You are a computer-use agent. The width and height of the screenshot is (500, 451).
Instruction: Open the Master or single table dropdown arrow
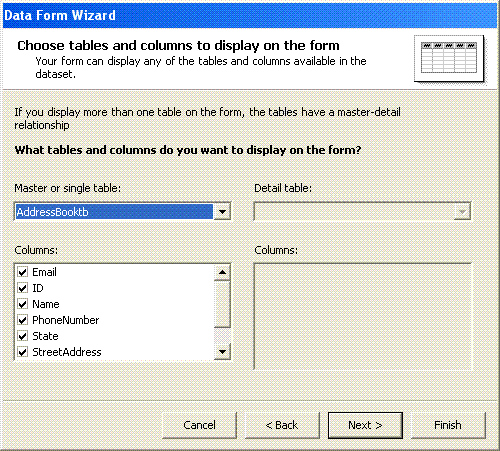(x=222, y=212)
